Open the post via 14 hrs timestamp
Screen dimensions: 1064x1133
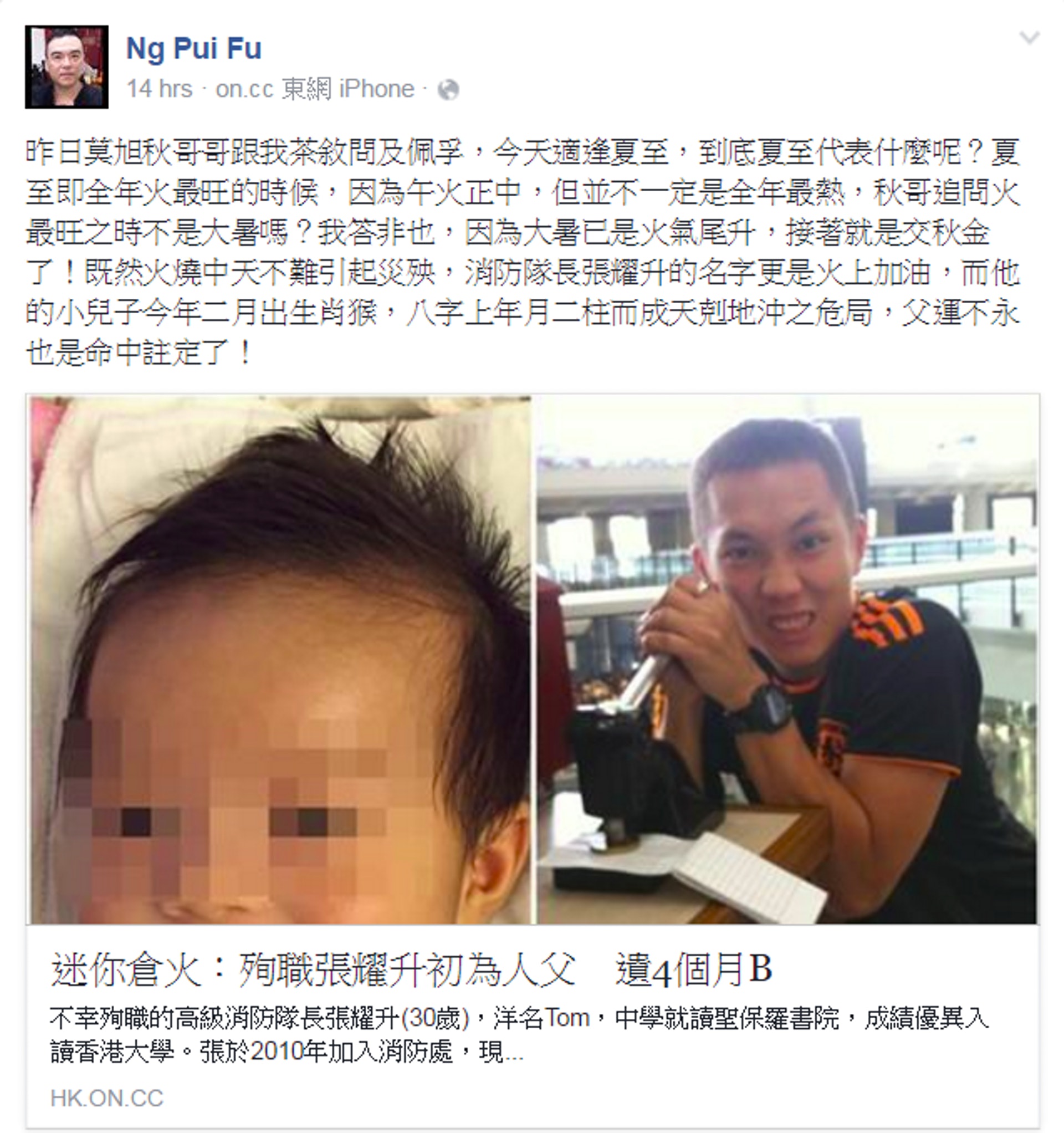160,89
